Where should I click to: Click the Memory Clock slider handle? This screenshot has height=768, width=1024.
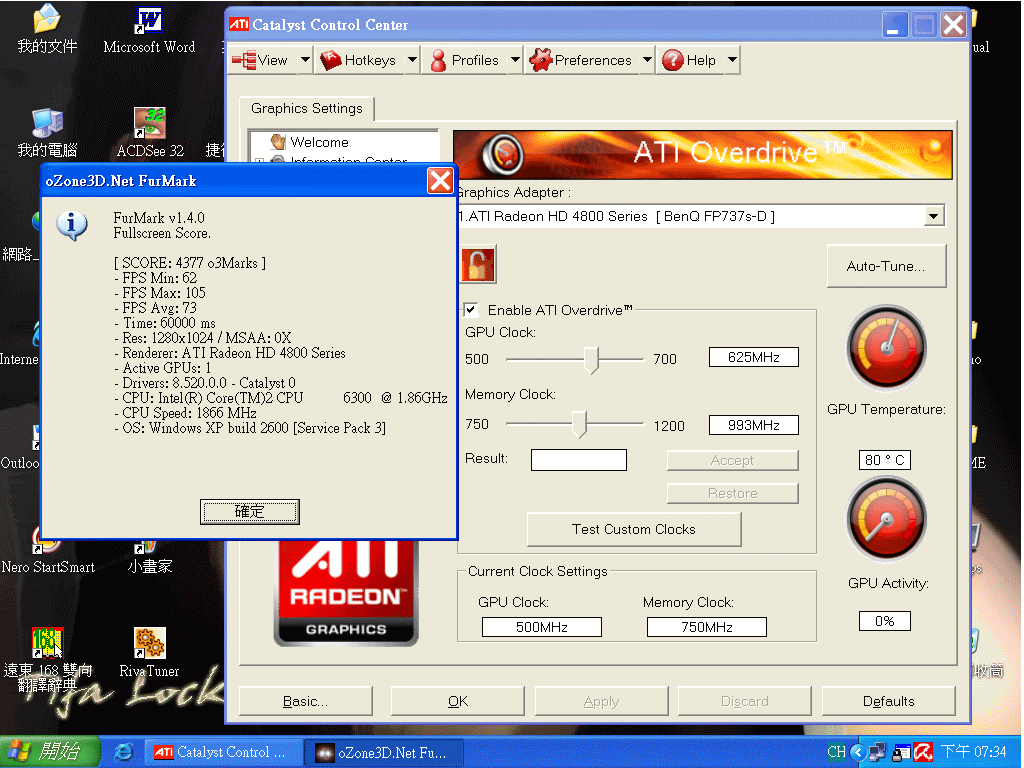578,425
